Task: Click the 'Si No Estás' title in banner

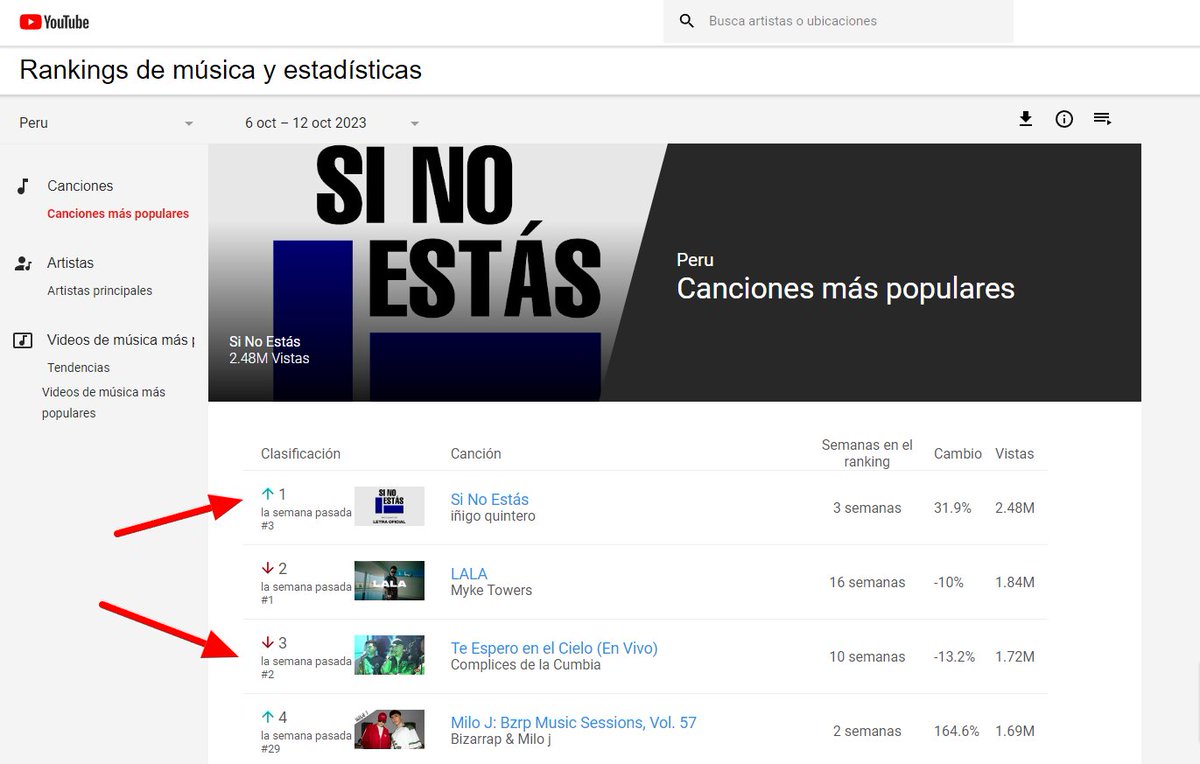Action: (x=265, y=341)
